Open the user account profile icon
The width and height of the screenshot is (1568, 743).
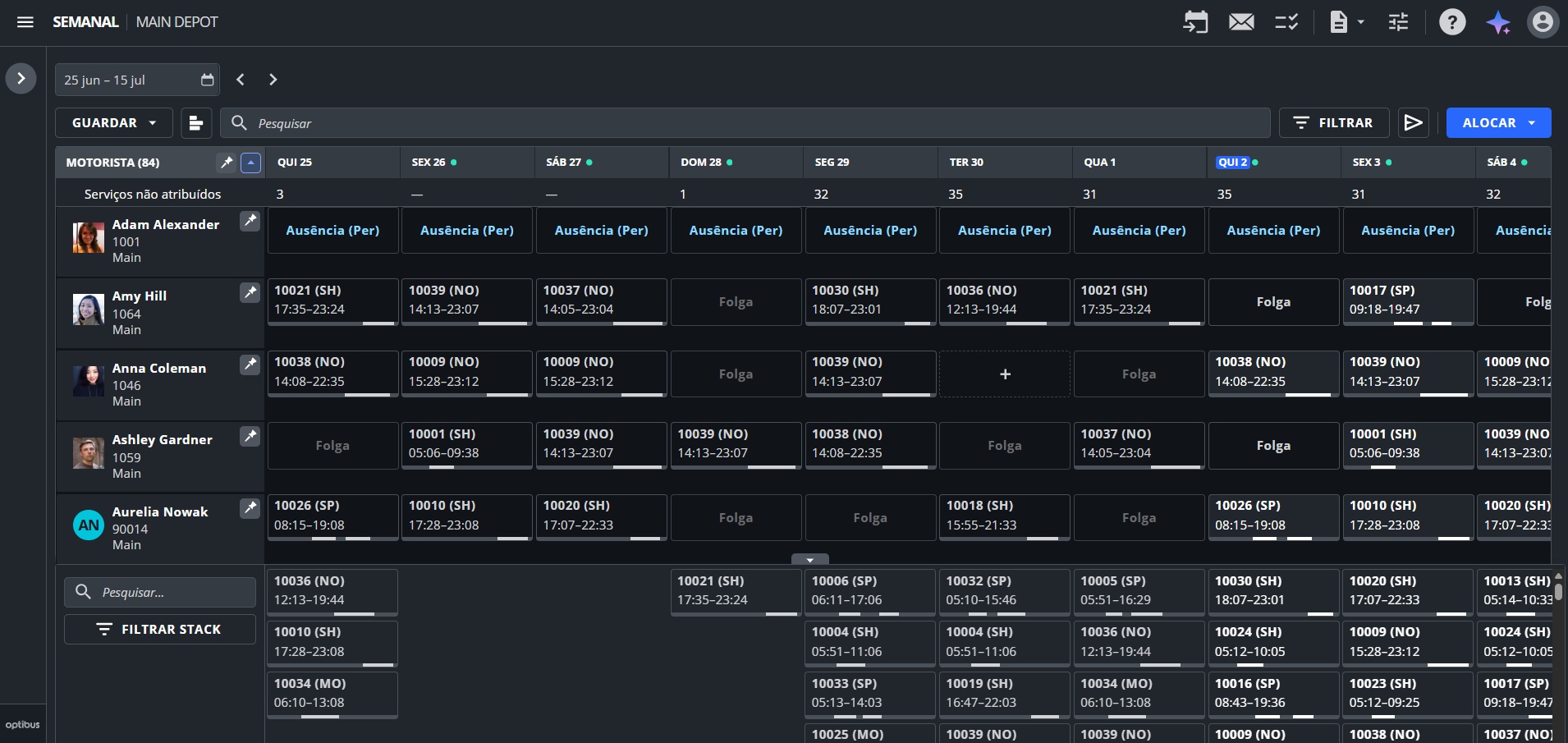point(1543,22)
